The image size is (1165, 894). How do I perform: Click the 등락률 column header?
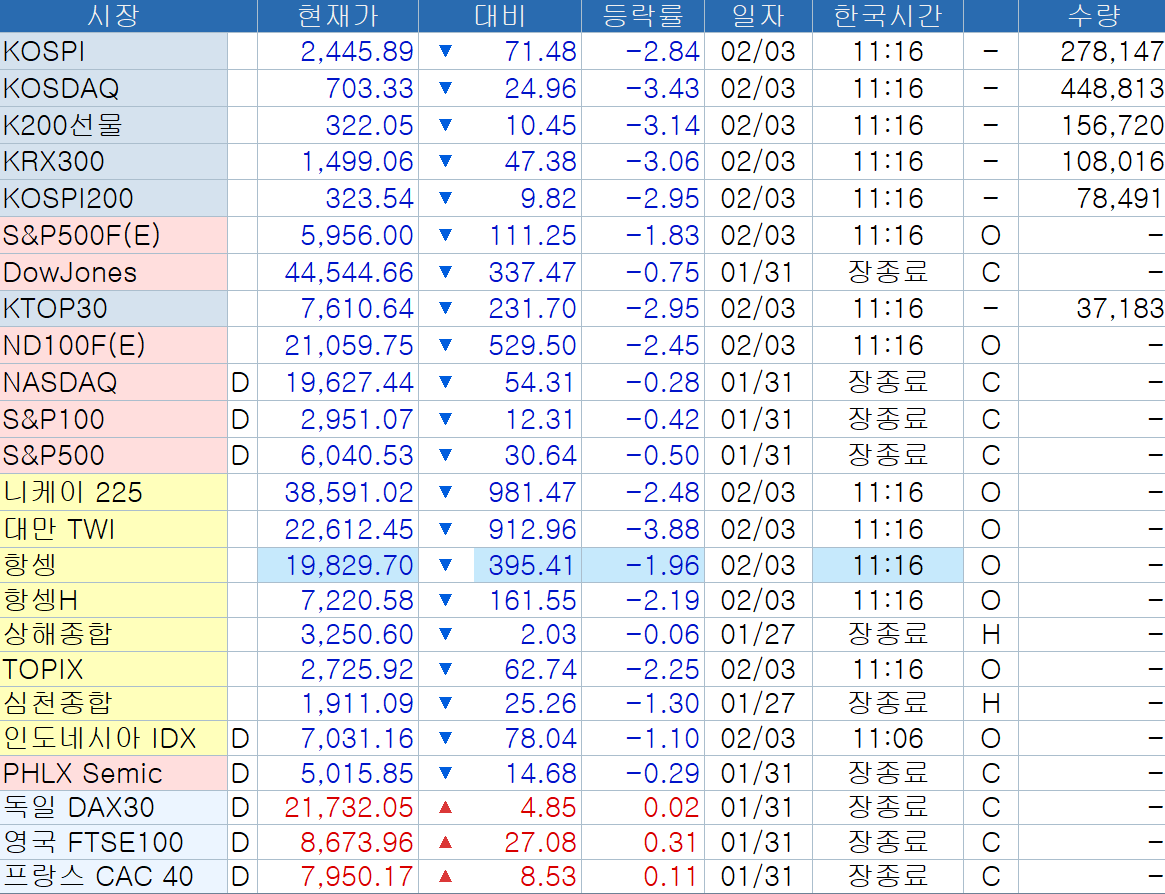[642, 15]
